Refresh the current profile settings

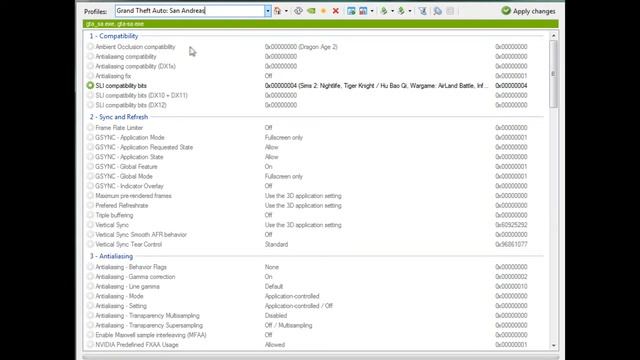pos(298,11)
